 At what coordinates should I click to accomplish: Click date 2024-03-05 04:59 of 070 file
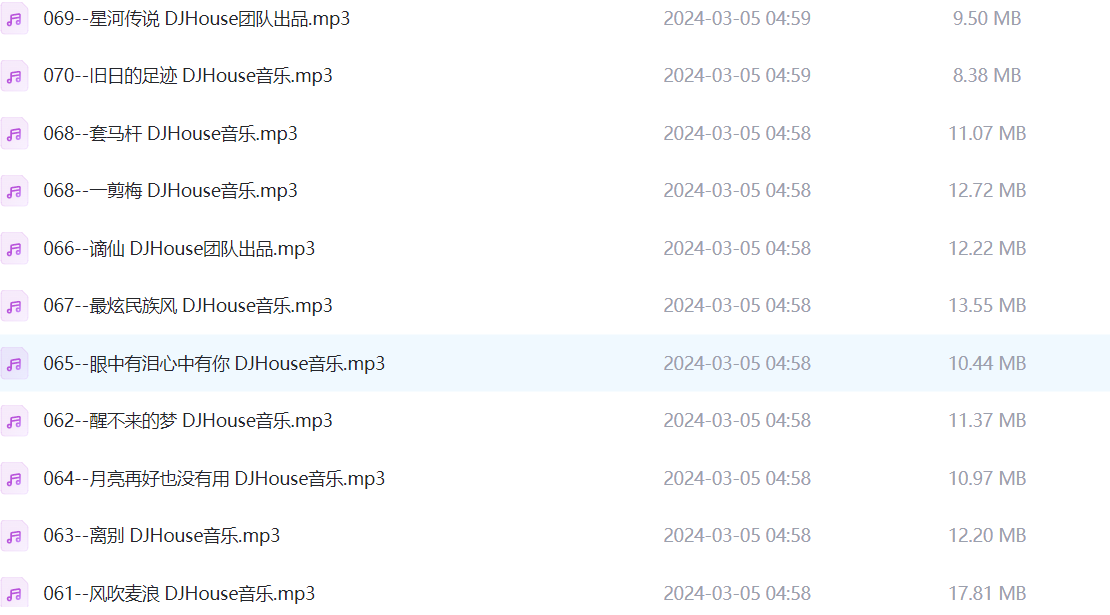[x=737, y=76]
